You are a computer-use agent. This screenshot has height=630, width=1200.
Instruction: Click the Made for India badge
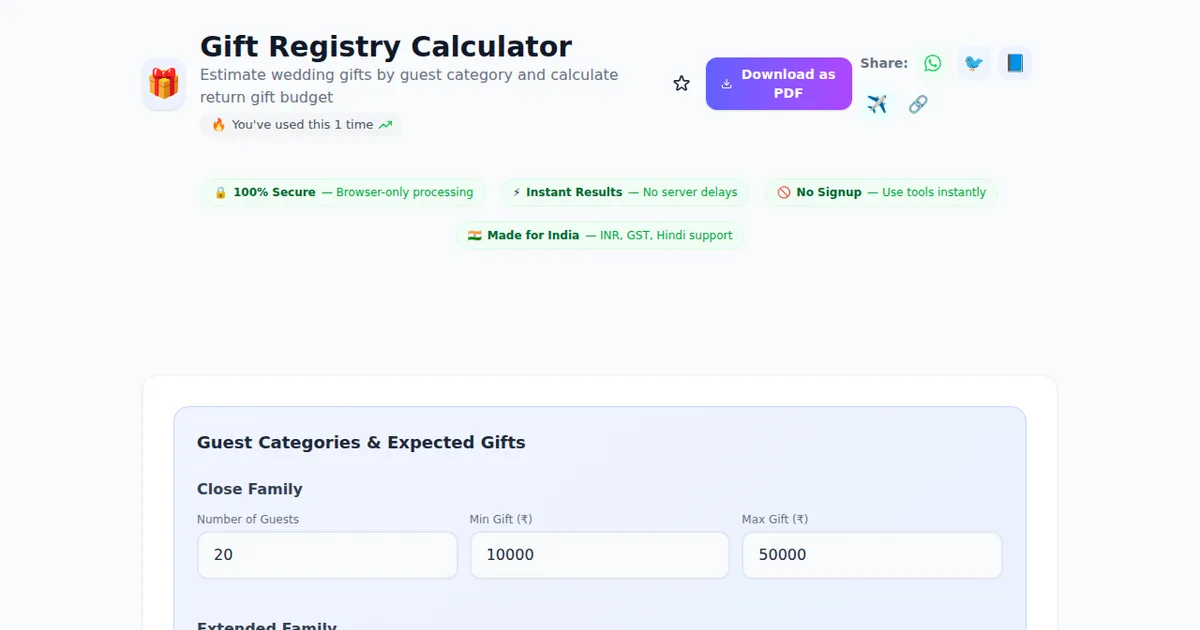click(600, 235)
